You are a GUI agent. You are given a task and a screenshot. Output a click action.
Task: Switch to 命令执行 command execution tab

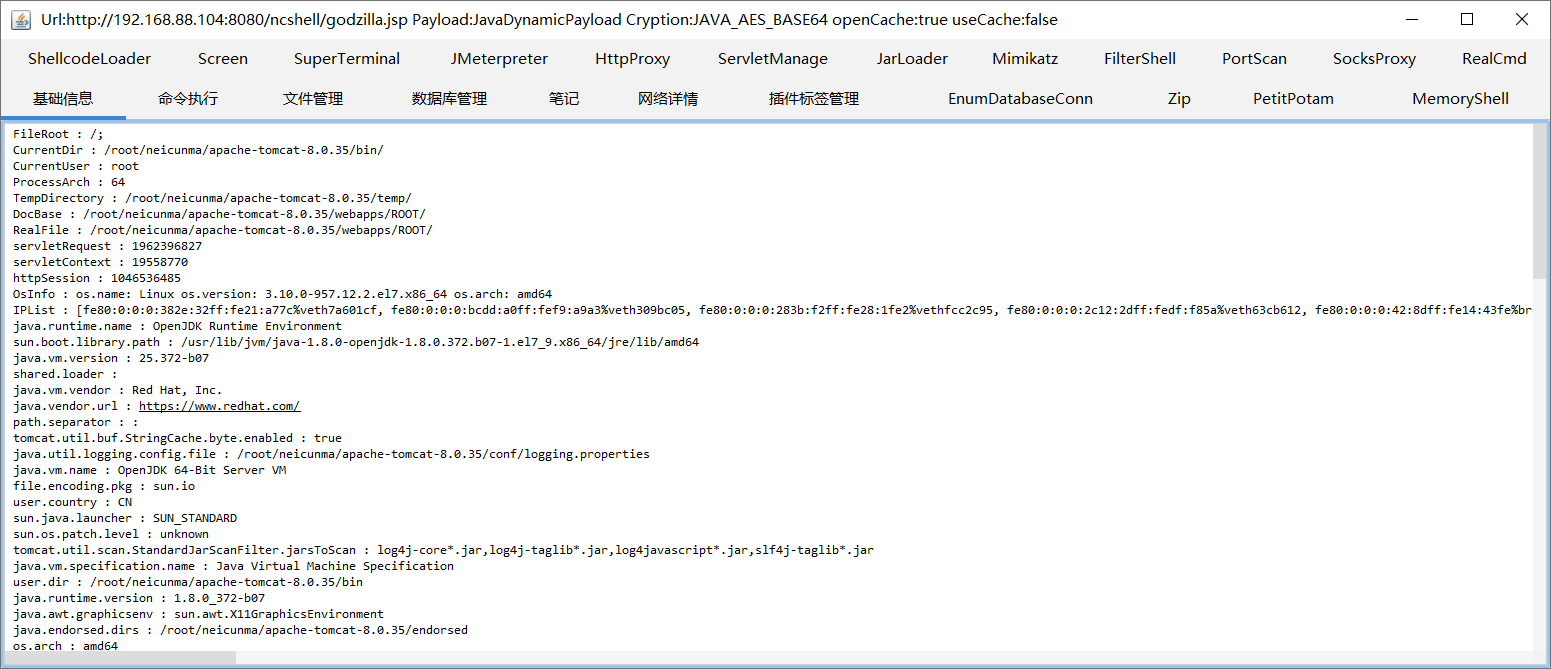click(188, 99)
